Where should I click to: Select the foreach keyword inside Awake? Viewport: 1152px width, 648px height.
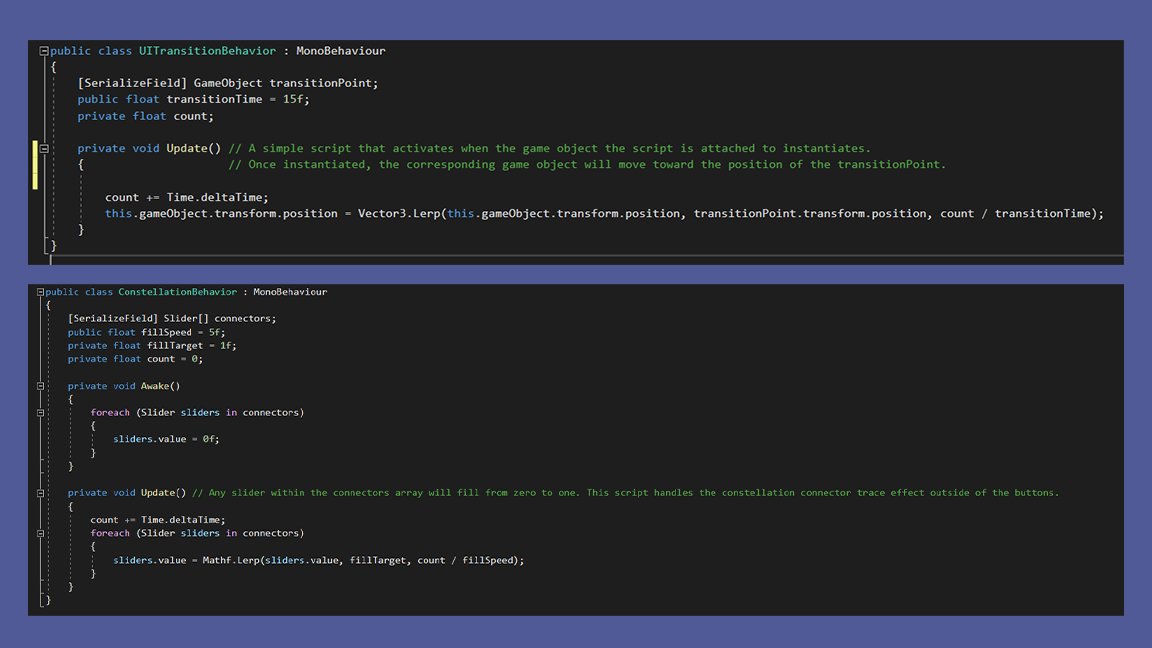(x=108, y=412)
